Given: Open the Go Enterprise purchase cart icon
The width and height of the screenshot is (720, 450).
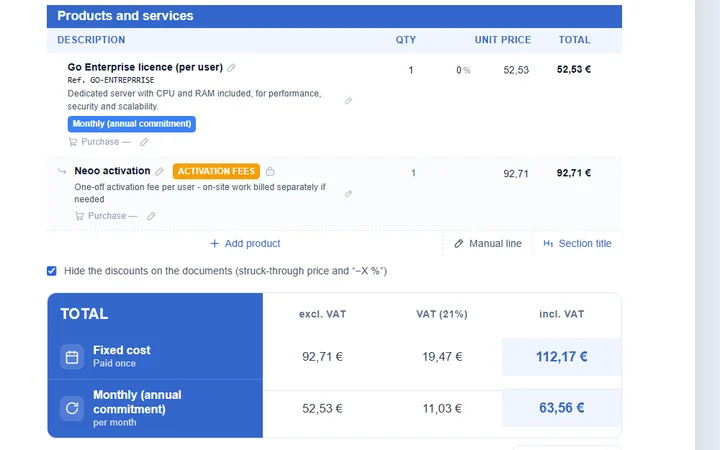Looking at the screenshot, I should [x=73, y=142].
